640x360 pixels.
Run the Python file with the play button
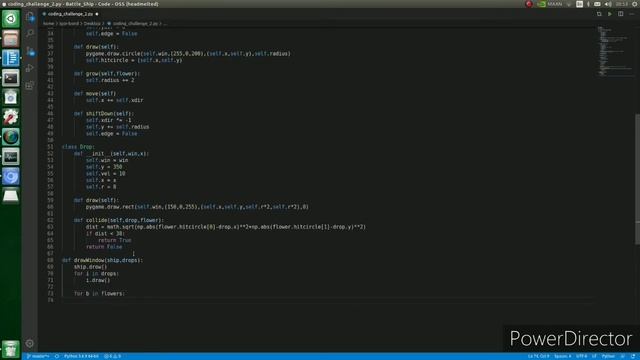[610, 14]
